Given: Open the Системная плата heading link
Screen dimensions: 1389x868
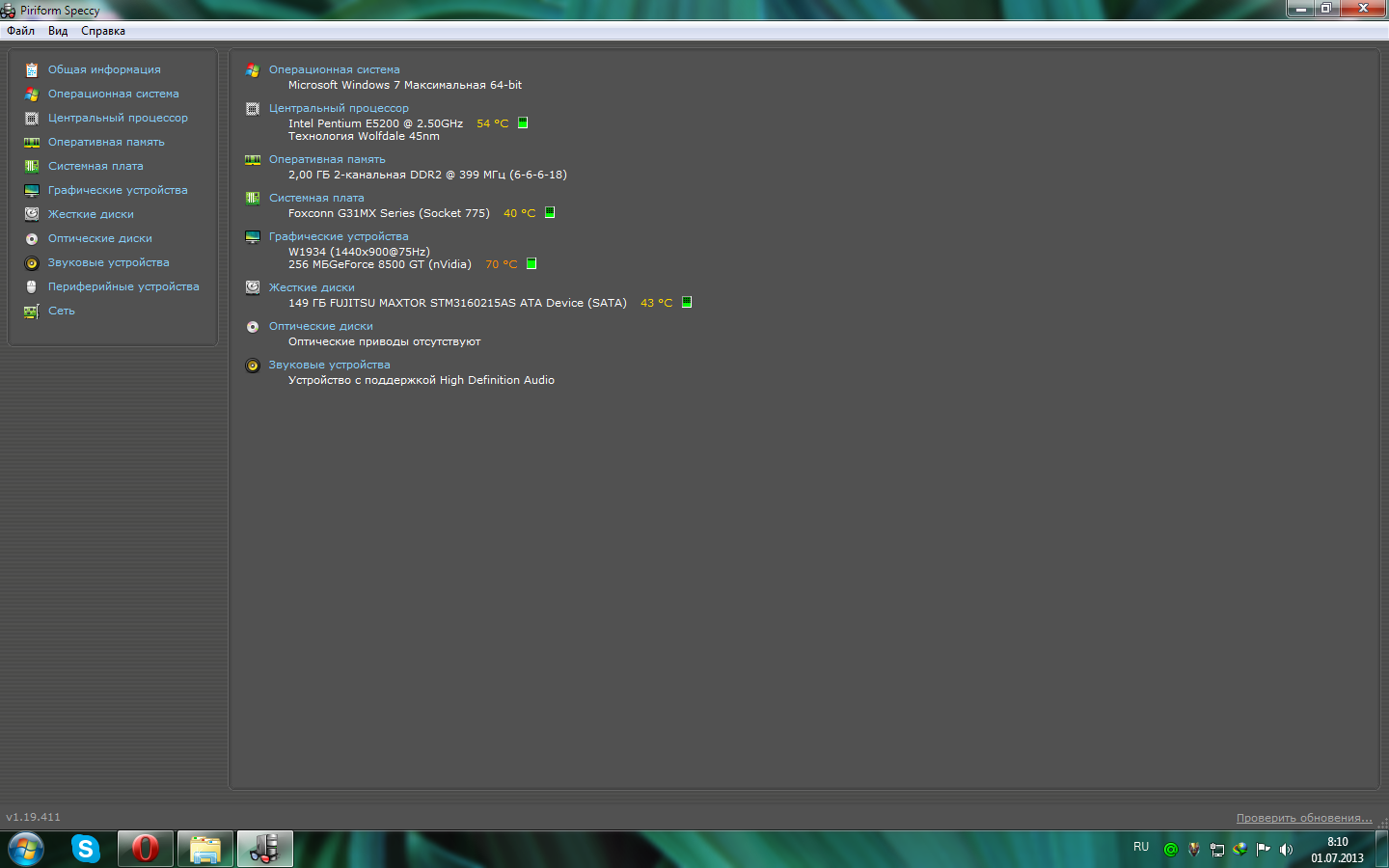Looking at the screenshot, I should tap(316, 198).
